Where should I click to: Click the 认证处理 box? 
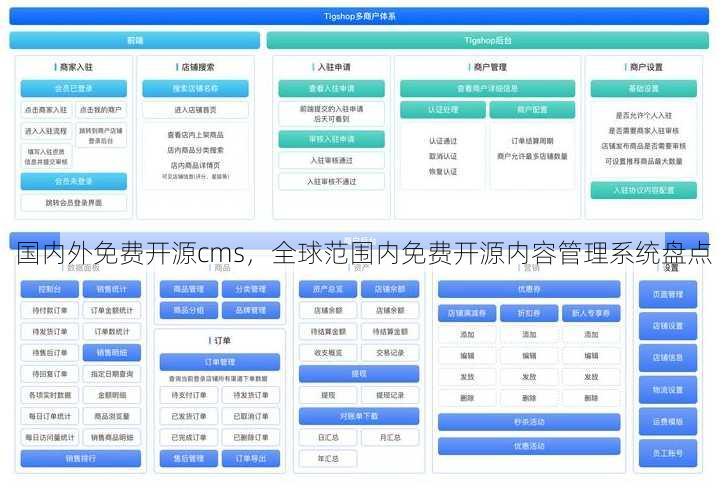443,110
